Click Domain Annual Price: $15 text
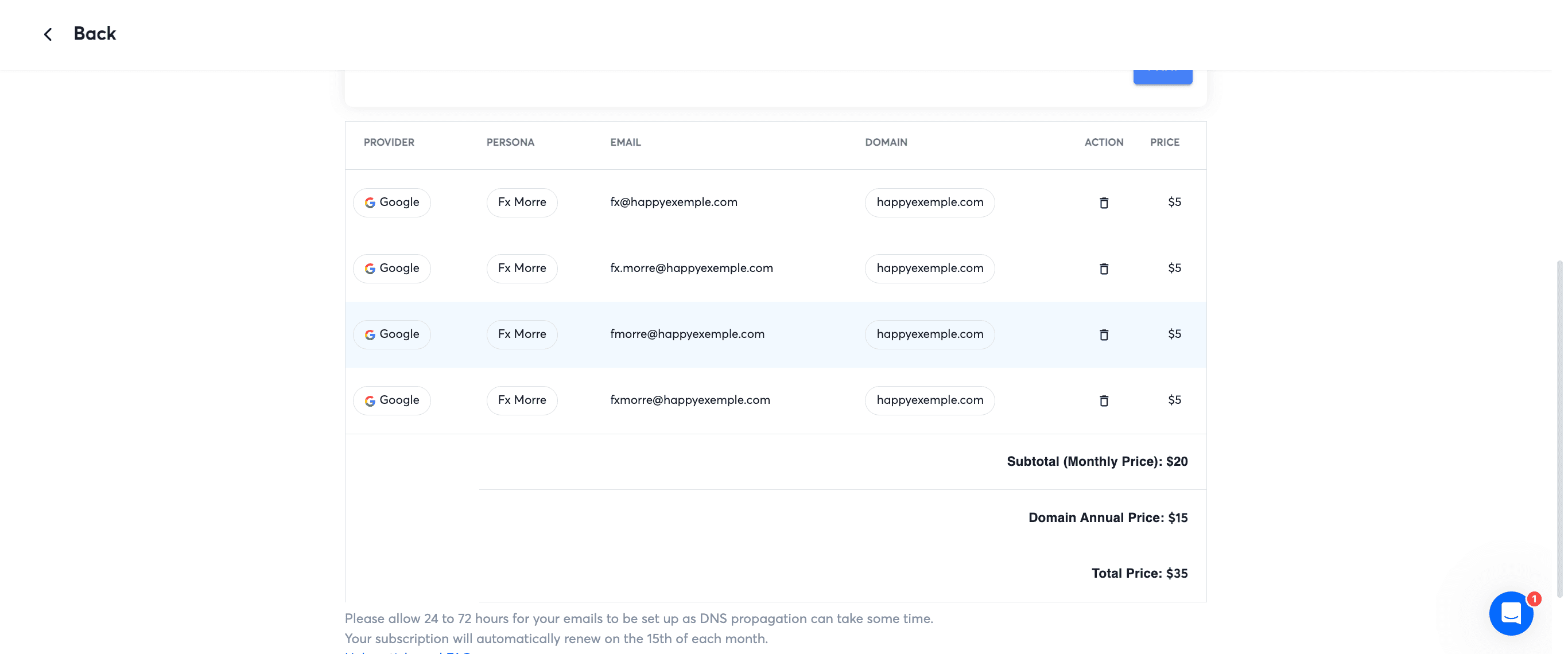The width and height of the screenshot is (1568, 654). click(1108, 517)
